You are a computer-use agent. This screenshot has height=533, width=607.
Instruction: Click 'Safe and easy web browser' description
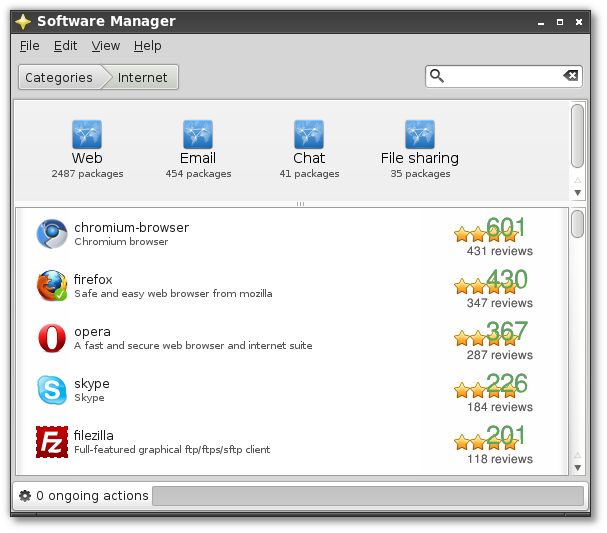point(173,294)
